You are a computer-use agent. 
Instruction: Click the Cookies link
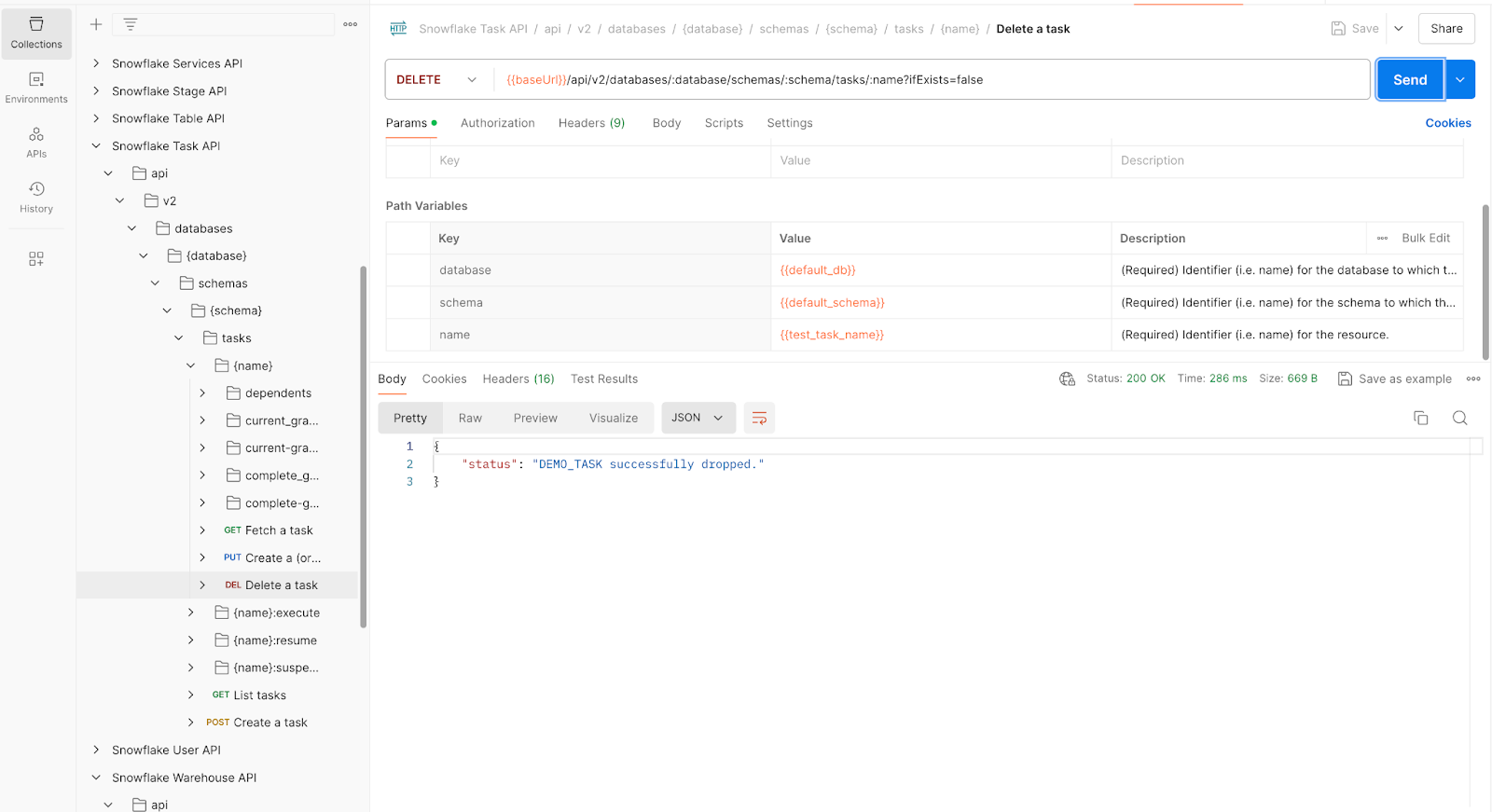pyautogui.click(x=1447, y=123)
